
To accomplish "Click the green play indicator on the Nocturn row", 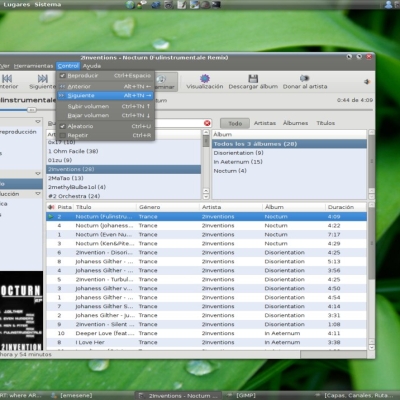I will click(51, 217).
